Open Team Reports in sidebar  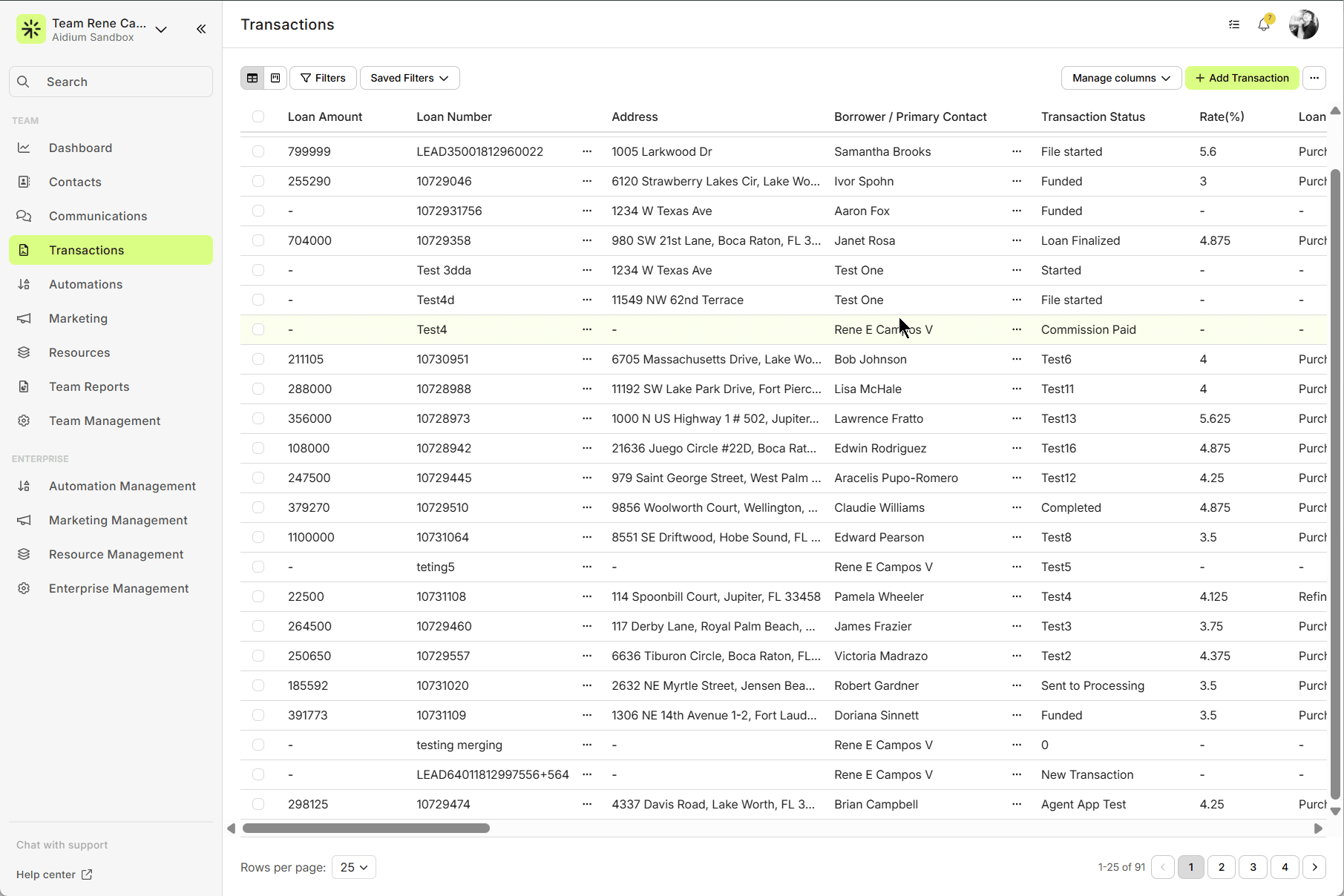click(89, 386)
